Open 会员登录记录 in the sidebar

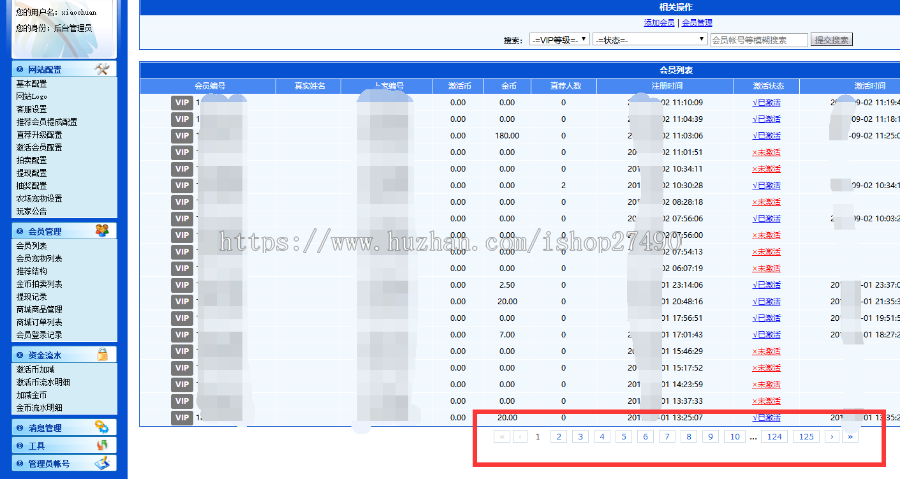click(39, 334)
